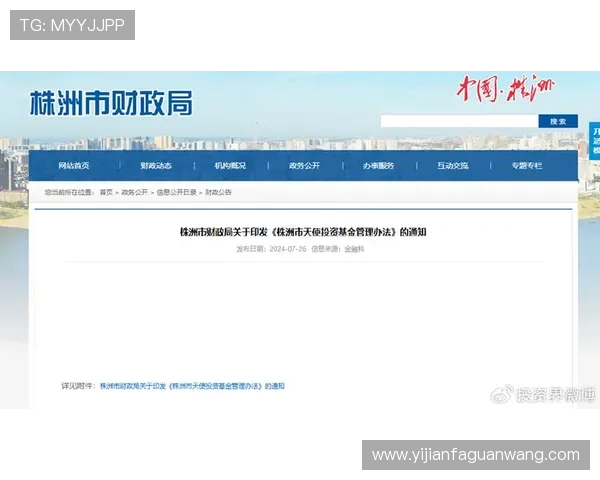This screenshot has height=480, width=600.
Task: Focus the site search input field
Action: pyautogui.click(x=459, y=121)
